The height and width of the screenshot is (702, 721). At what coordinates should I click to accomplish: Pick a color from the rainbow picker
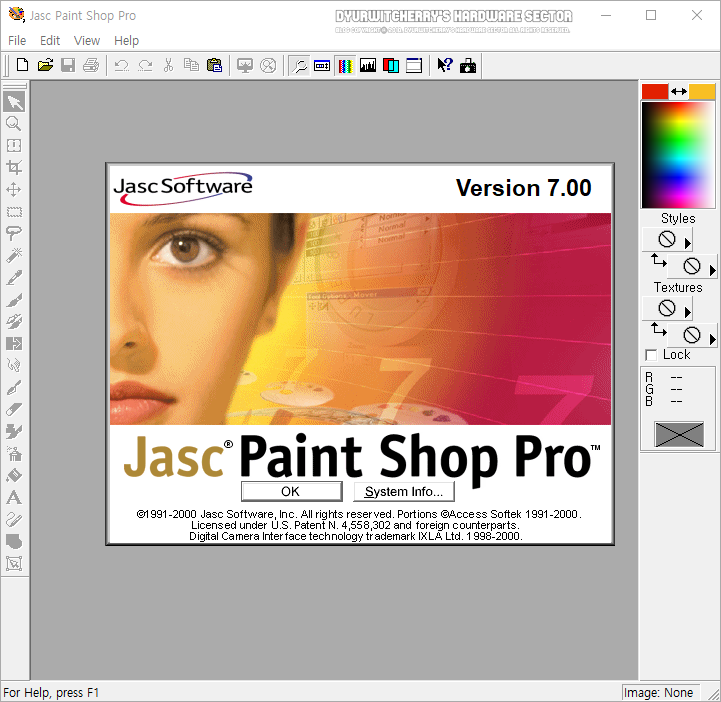point(678,155)
